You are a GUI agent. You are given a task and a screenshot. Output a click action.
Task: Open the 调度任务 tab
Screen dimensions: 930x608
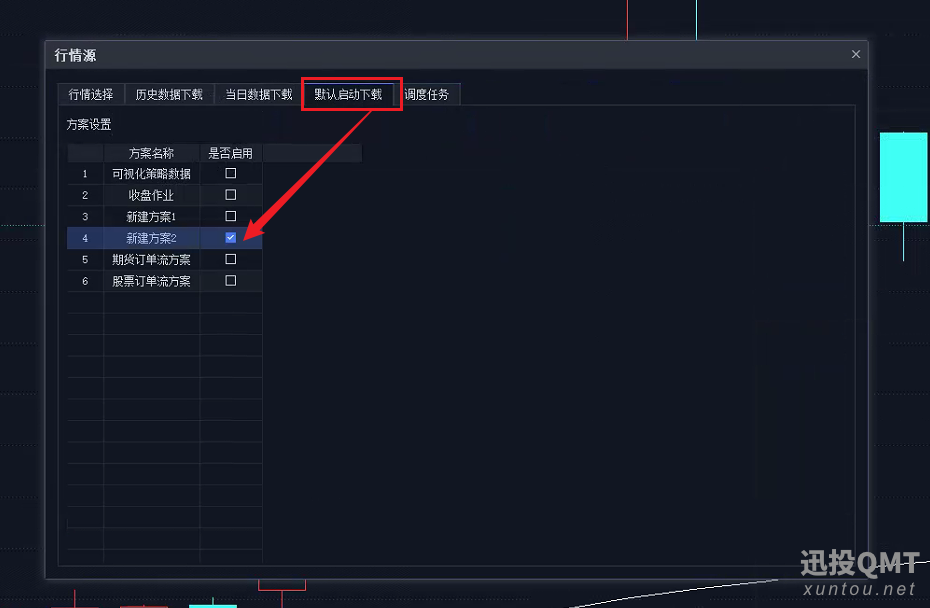click(426, 94)
